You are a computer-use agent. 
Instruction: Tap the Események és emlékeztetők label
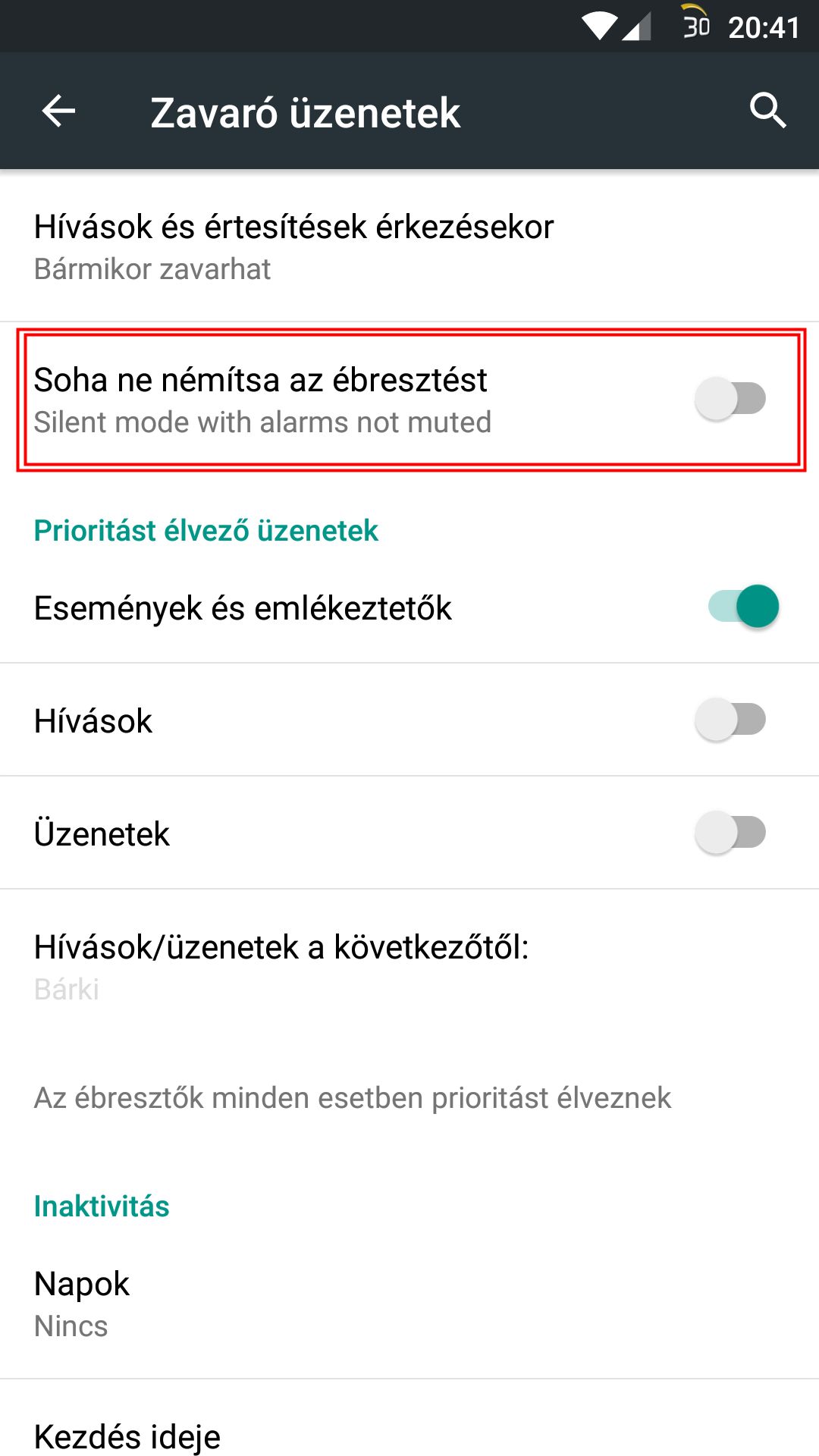pyautogui.click(x=243, y=608)
